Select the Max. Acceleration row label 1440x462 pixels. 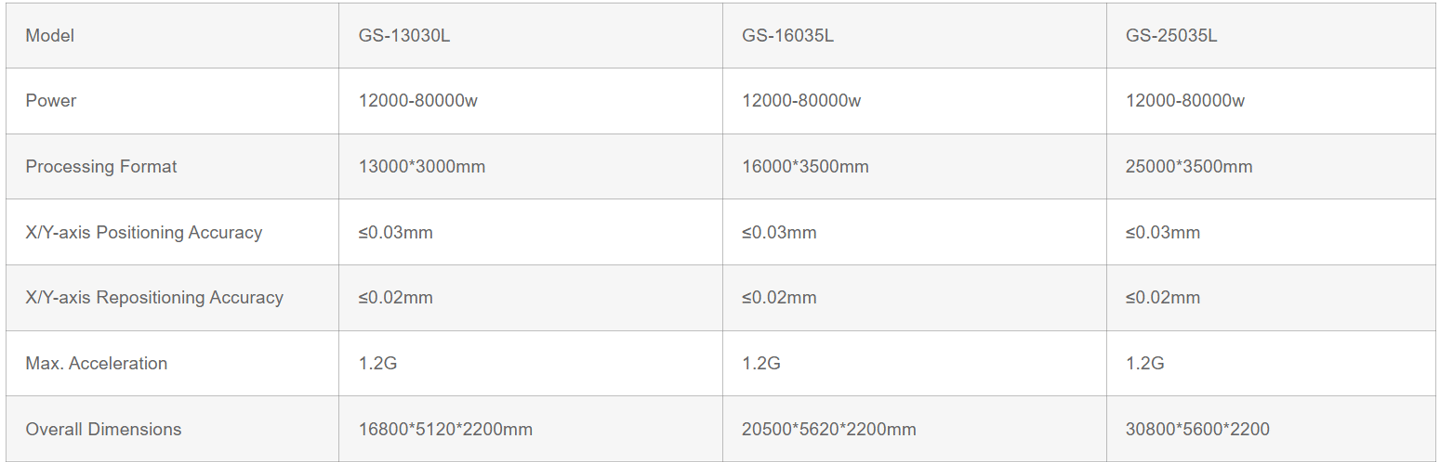96,363
